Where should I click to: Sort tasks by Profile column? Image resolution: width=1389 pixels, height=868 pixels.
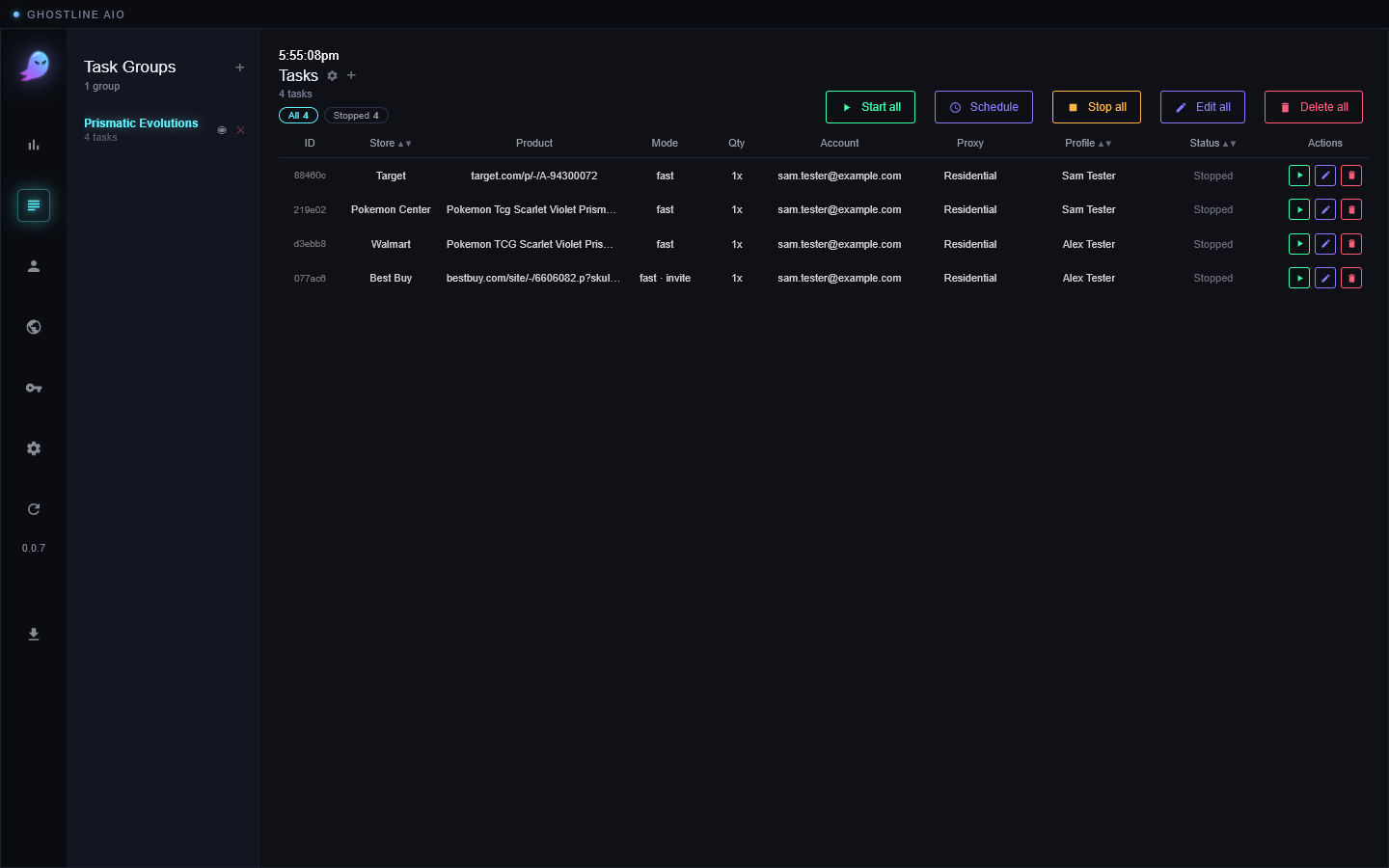(x=1088, y=143)
